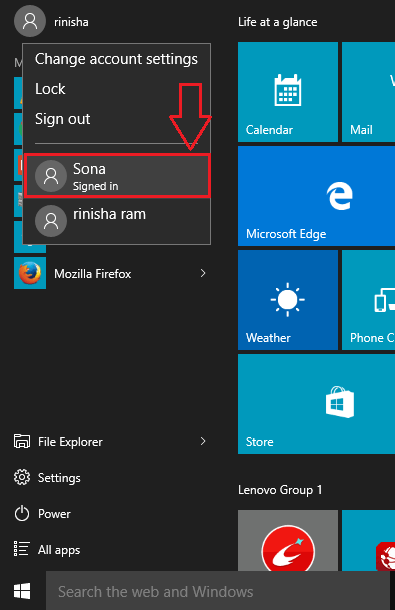Expand the File Explorer jump list arrow
Image resolution: width=395 pixels, height=610 pixels.
[x=203, y=441]
